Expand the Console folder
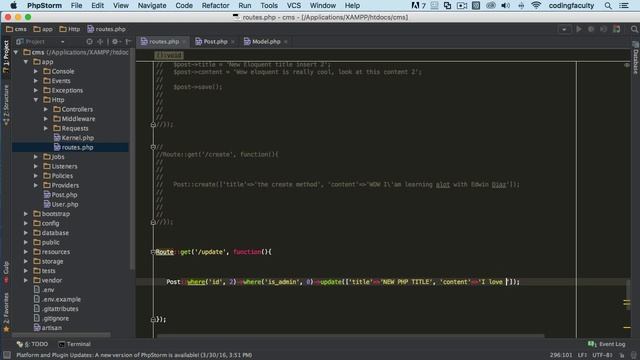This screenshot has width=640, height=360. click(36, 71)
